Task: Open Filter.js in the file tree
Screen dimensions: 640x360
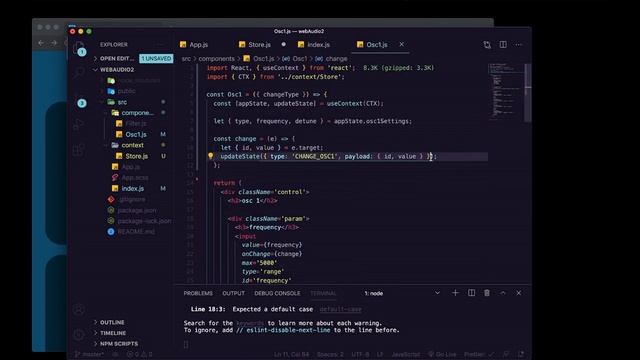Action: [136, 123]
